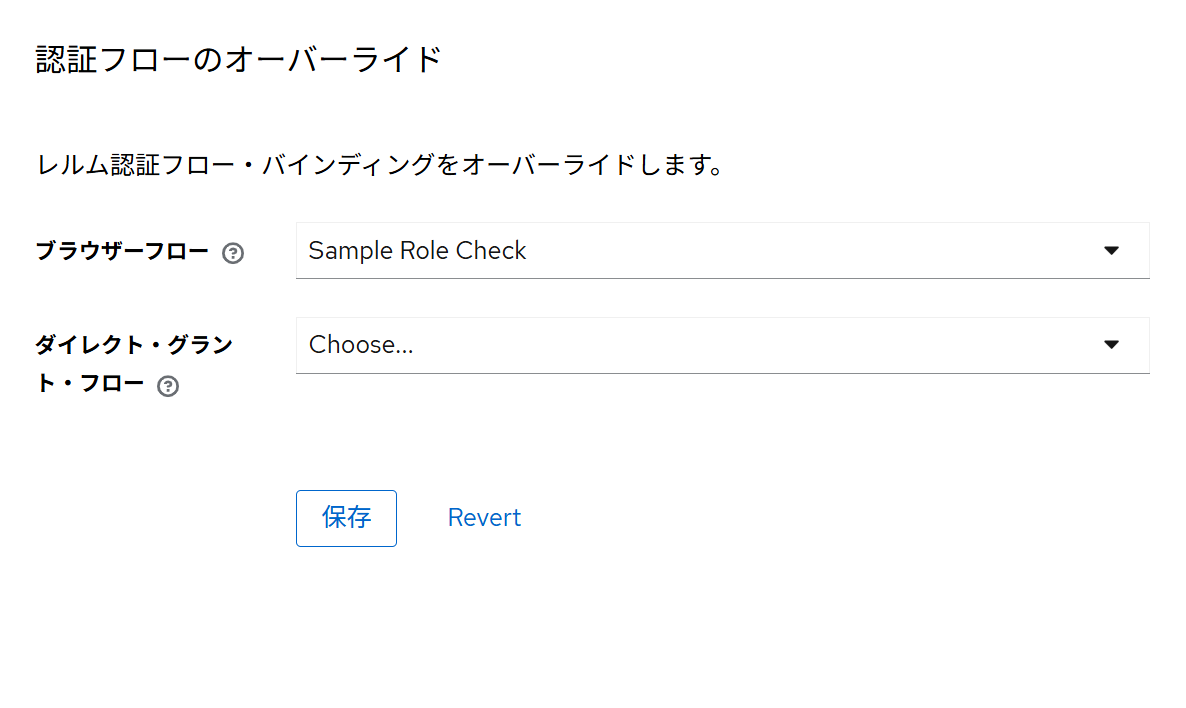Screen dimensions: 1186x708
Task: Show tooltip via browser flow question mark
Action: [233, 253]
